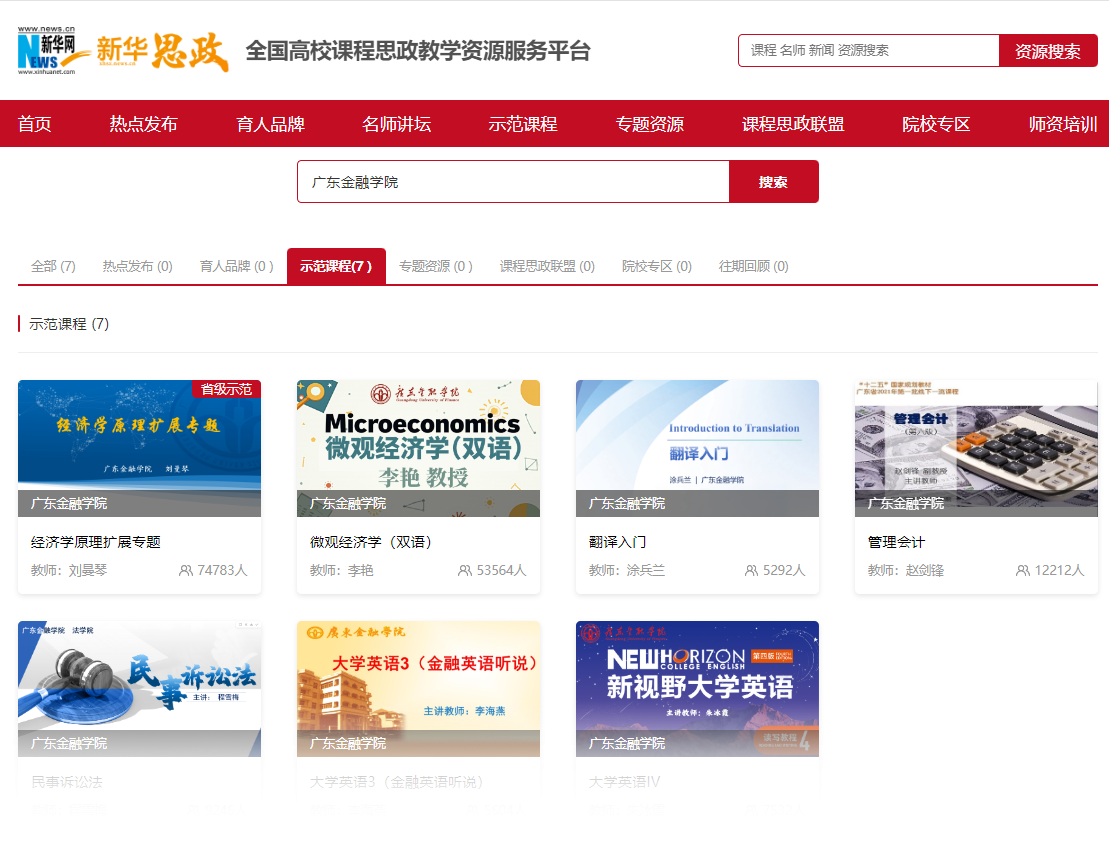Image resolution: width=1110 pixels, height=857 pixels.
Task: Click the viewer count icon for 微观经济学（双语）
Action: 464,570
